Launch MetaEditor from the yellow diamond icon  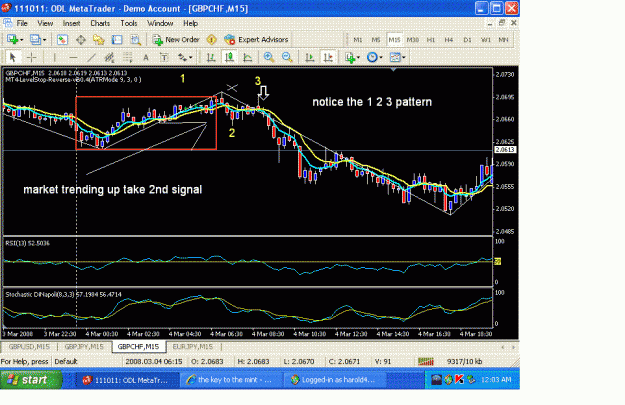(211, 39)
